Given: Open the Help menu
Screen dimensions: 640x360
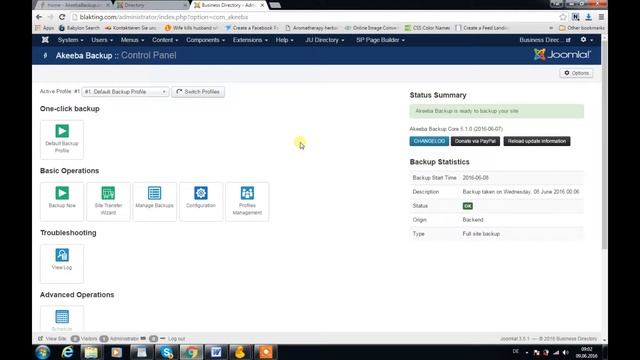Looking at the screenshot, I should (284, 40).
